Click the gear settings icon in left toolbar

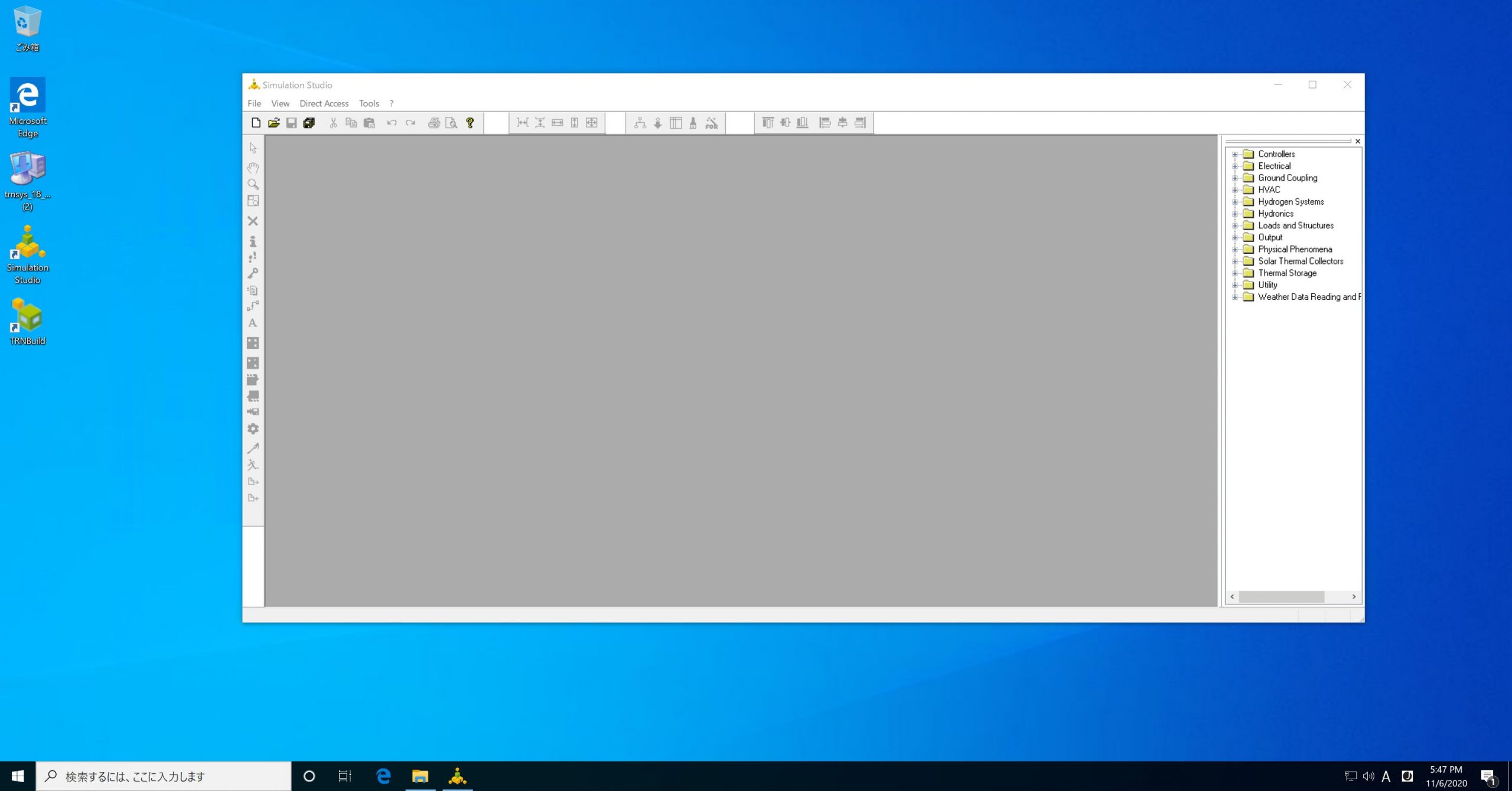pyautogui.click(x=253, y=429)
